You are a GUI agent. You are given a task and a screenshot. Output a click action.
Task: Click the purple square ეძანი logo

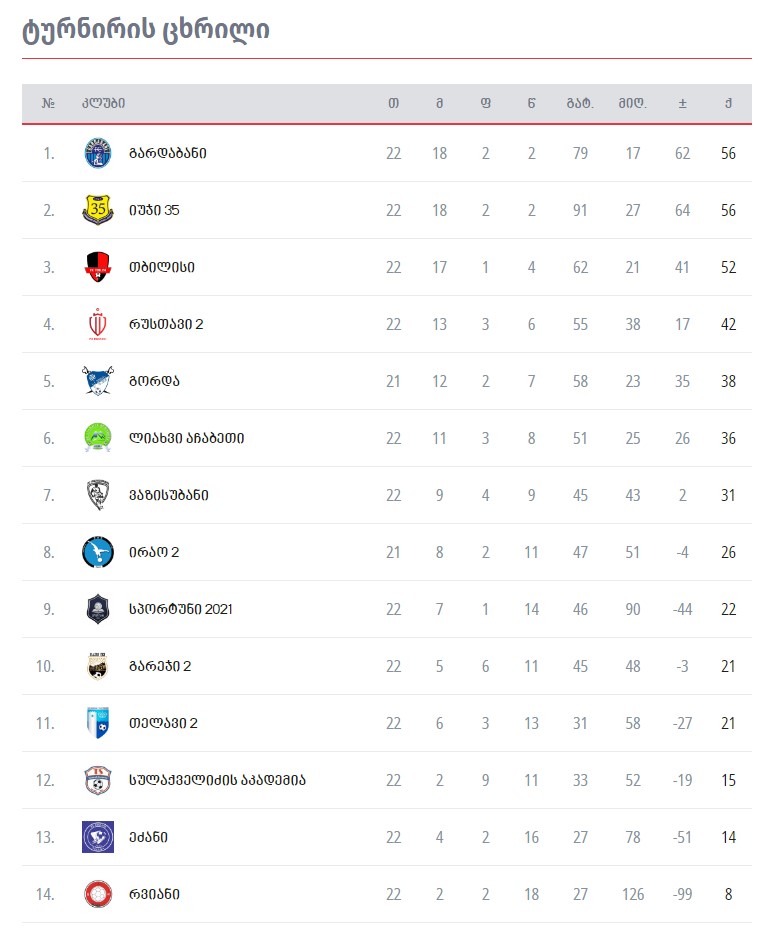point(98,837)
